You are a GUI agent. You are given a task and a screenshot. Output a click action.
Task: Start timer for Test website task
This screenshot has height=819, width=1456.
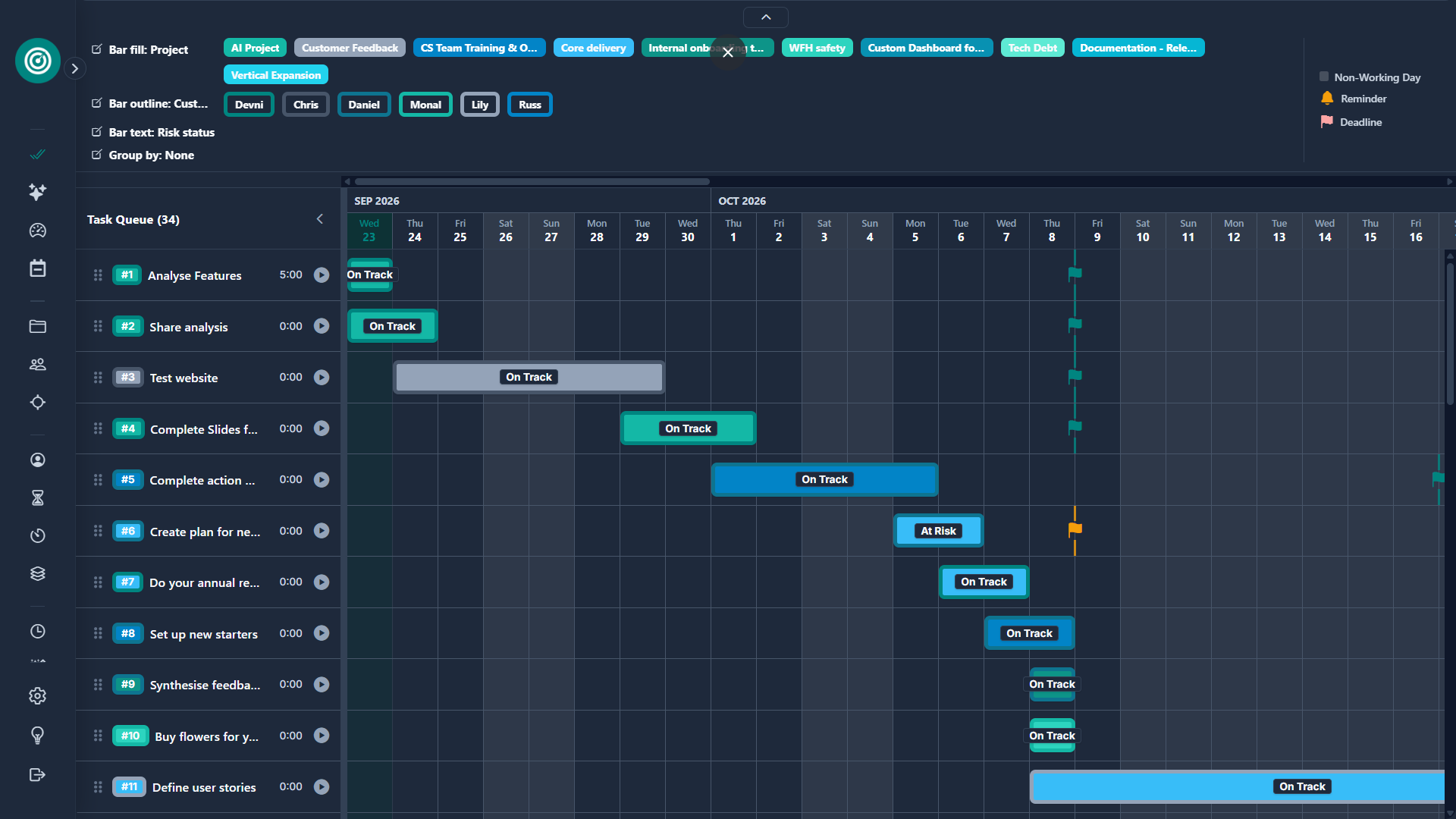322,377
